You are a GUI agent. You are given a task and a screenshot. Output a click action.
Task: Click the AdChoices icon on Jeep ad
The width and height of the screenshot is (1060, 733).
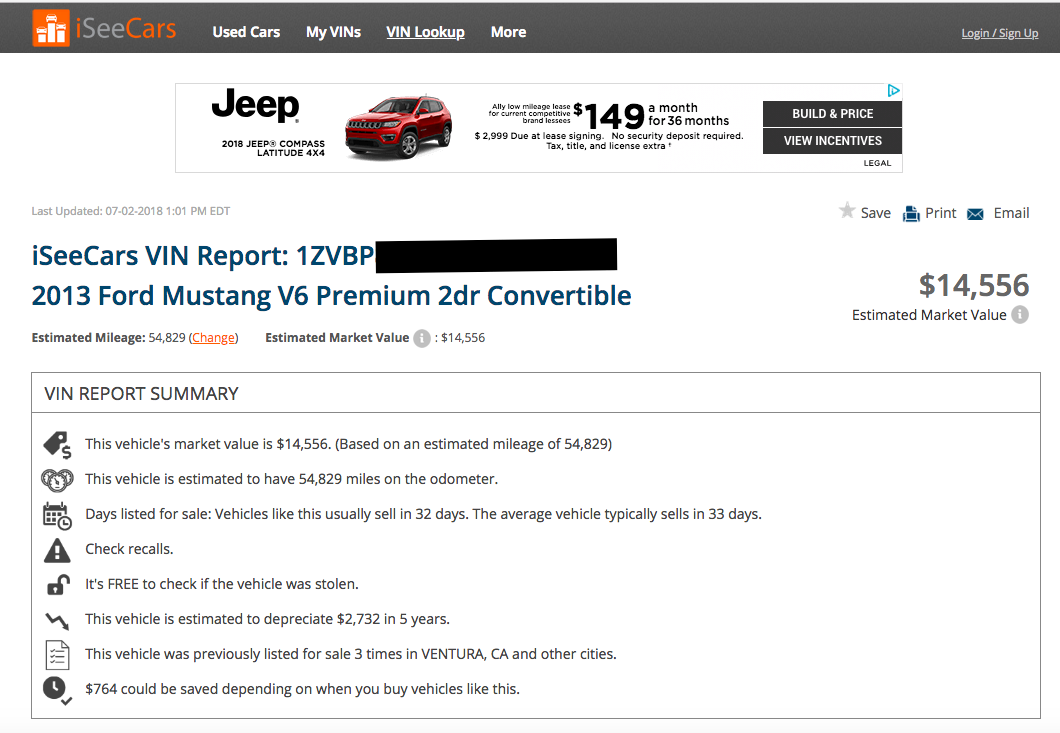click(x=894, y=91)
